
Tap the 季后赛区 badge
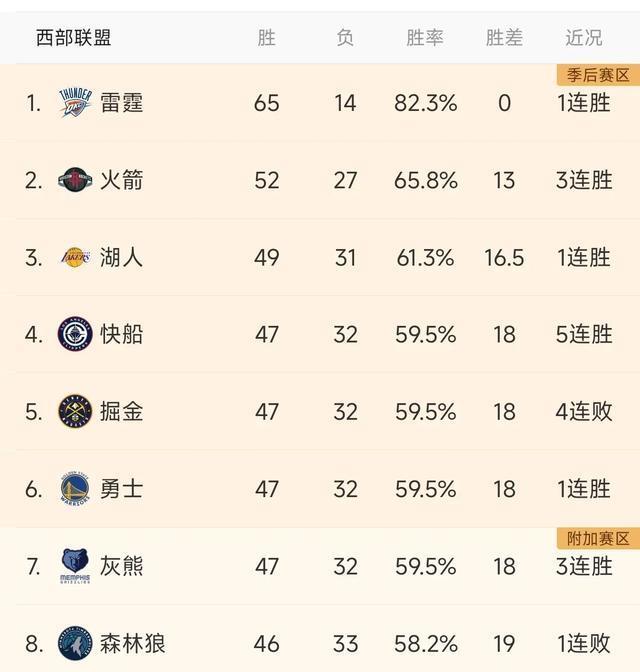click(598, 75)
